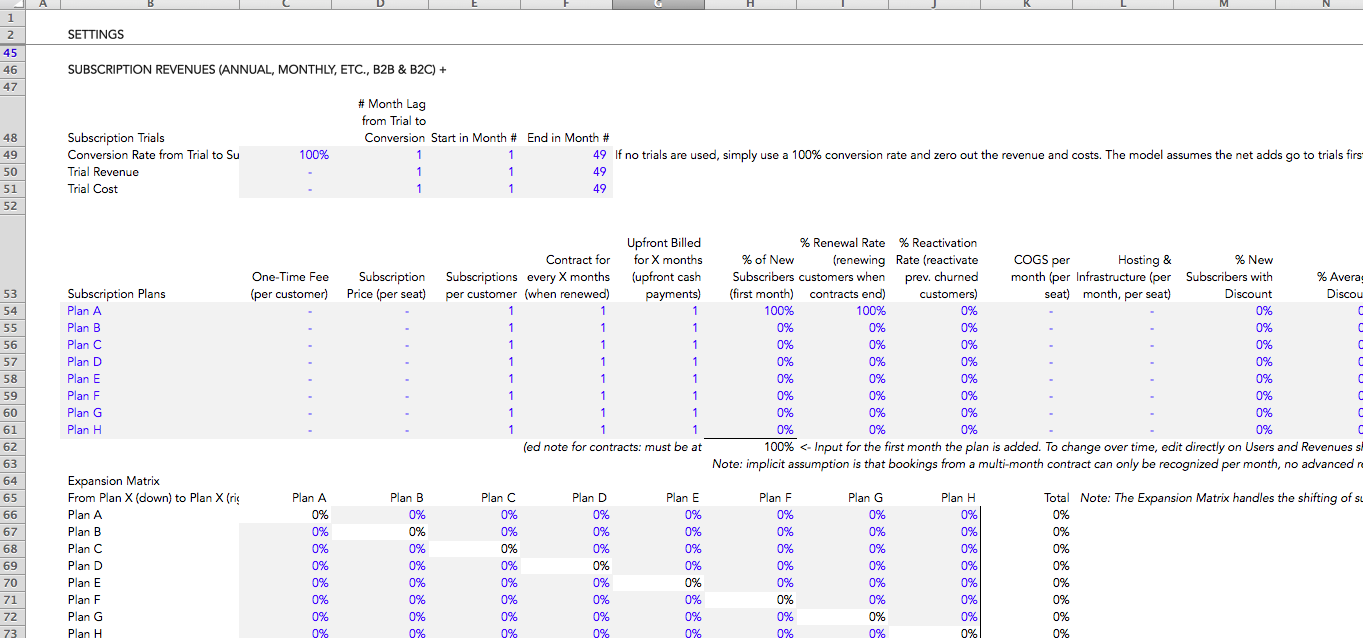Image resolution: width=1363 pixels, height=638 pixels.
Task: Click the 'If no trials are used' note
Action: click(988, 155)
